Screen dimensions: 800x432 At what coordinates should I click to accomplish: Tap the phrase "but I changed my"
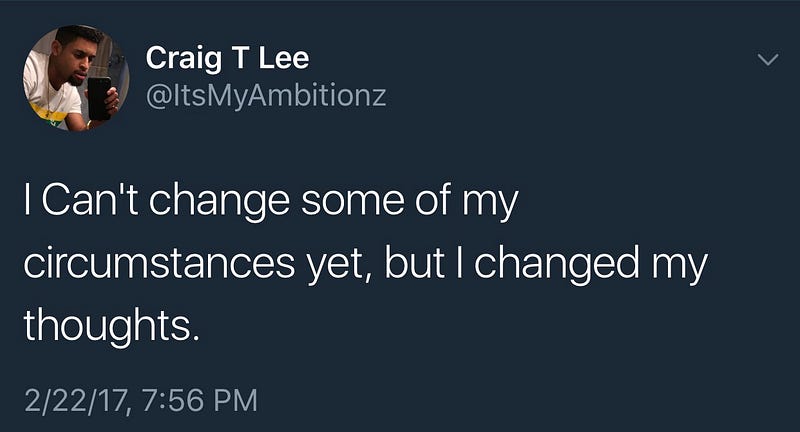546,265
